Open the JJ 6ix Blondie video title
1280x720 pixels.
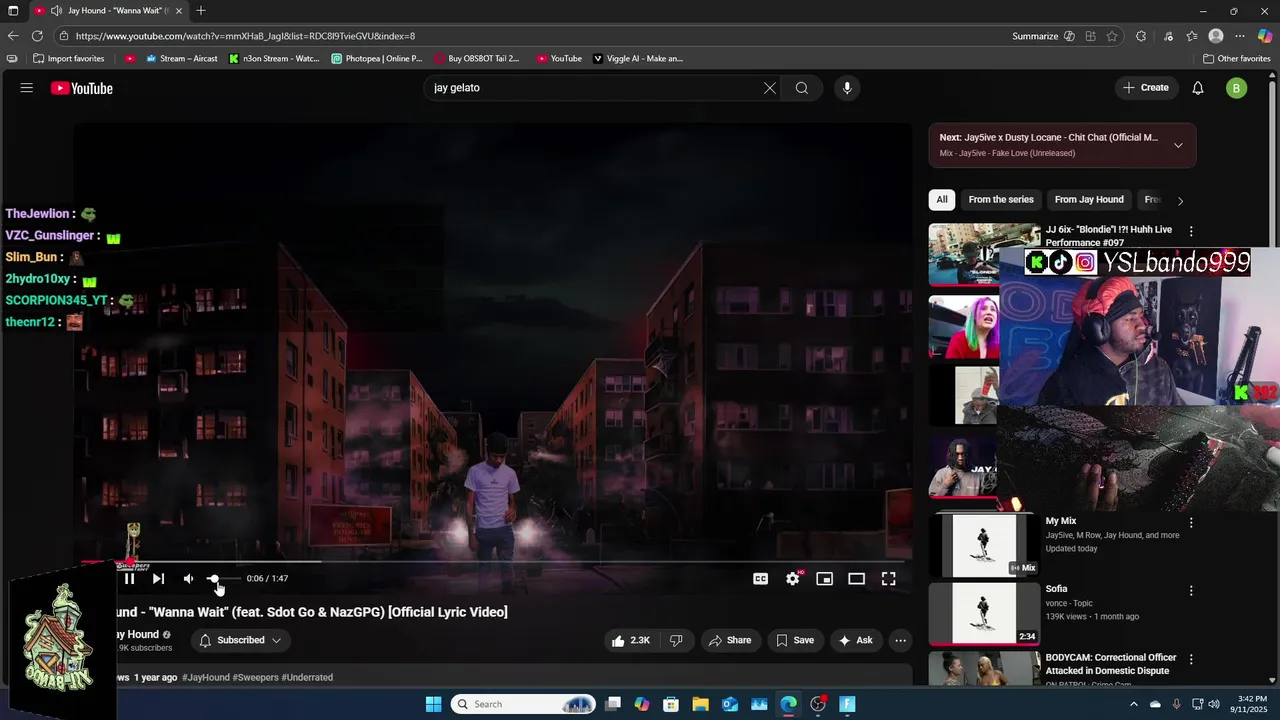coord(1108,236)
